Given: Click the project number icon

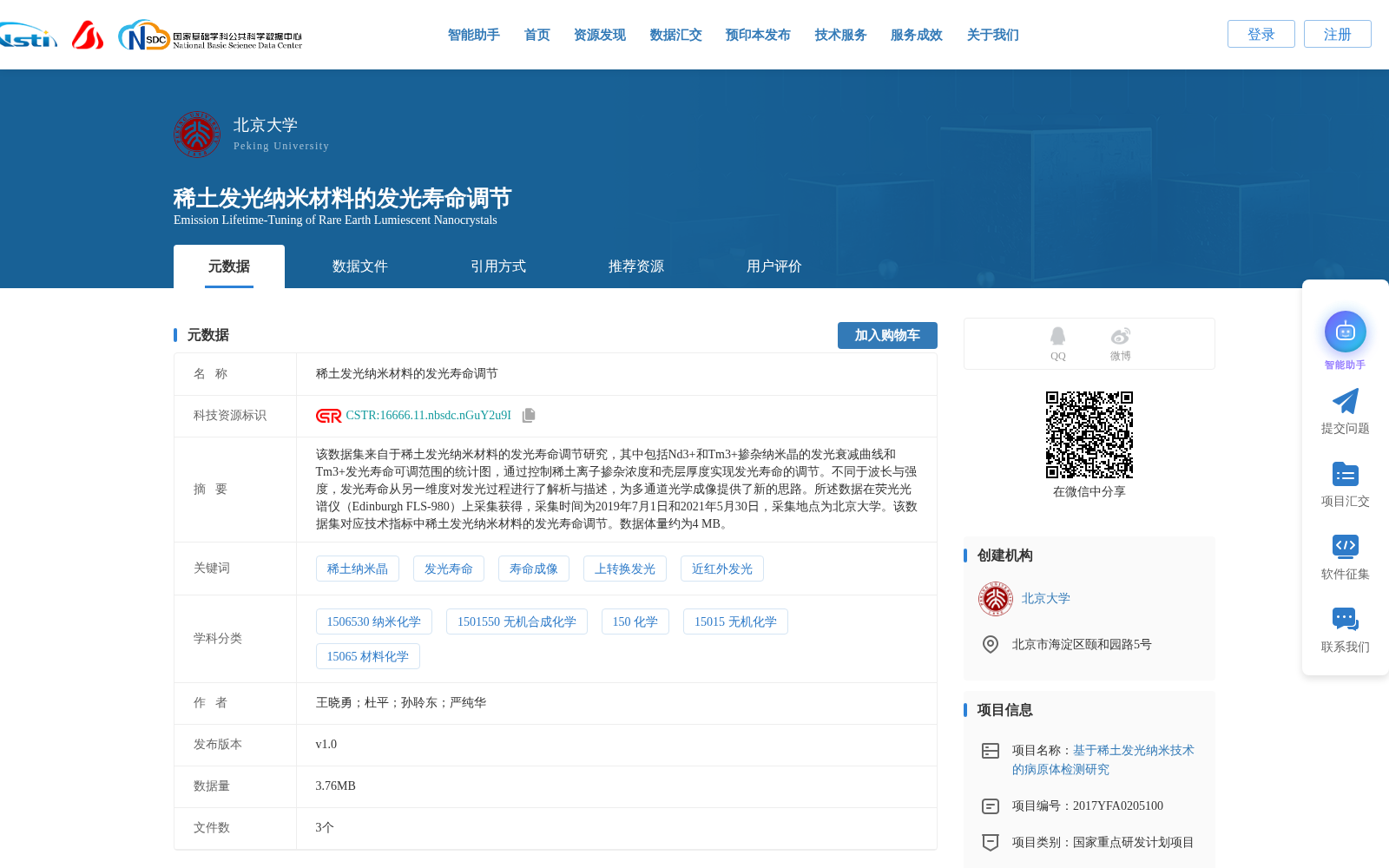Looking at the screenshot, I should click(991, 806).
